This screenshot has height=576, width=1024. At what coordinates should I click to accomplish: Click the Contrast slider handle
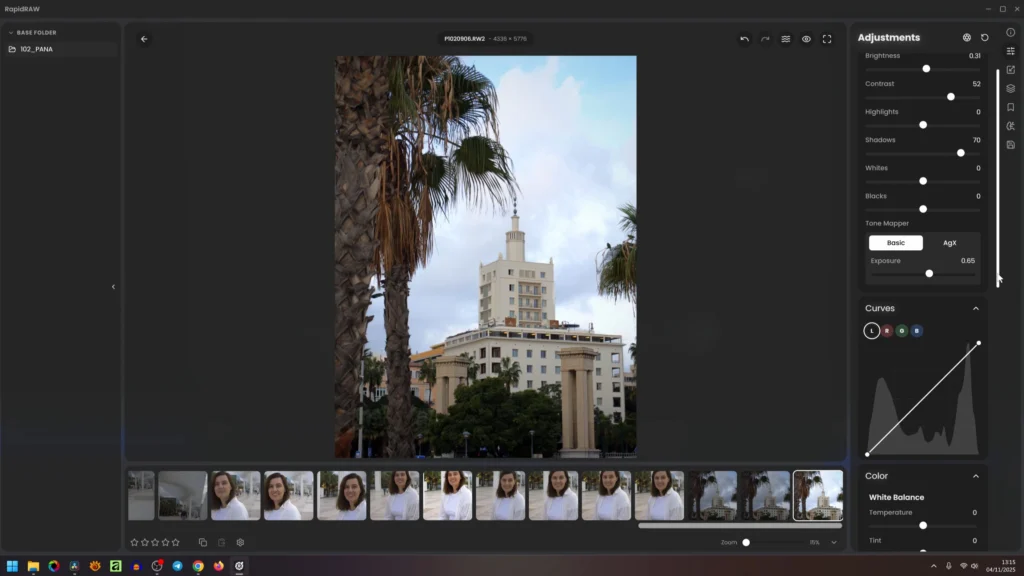[x=951, y=97]
